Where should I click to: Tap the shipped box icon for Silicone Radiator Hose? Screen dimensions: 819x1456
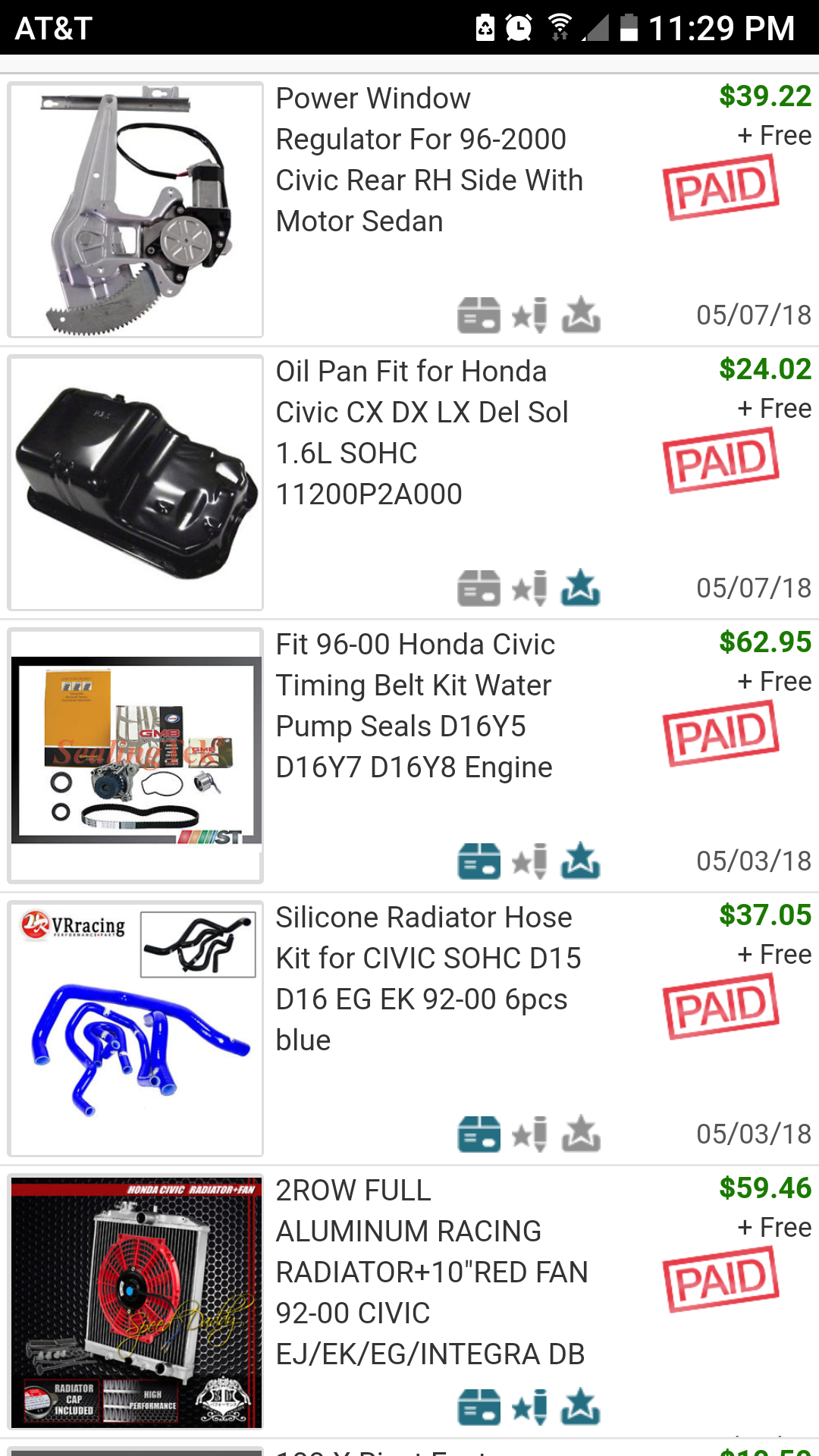pos(479,1134)
